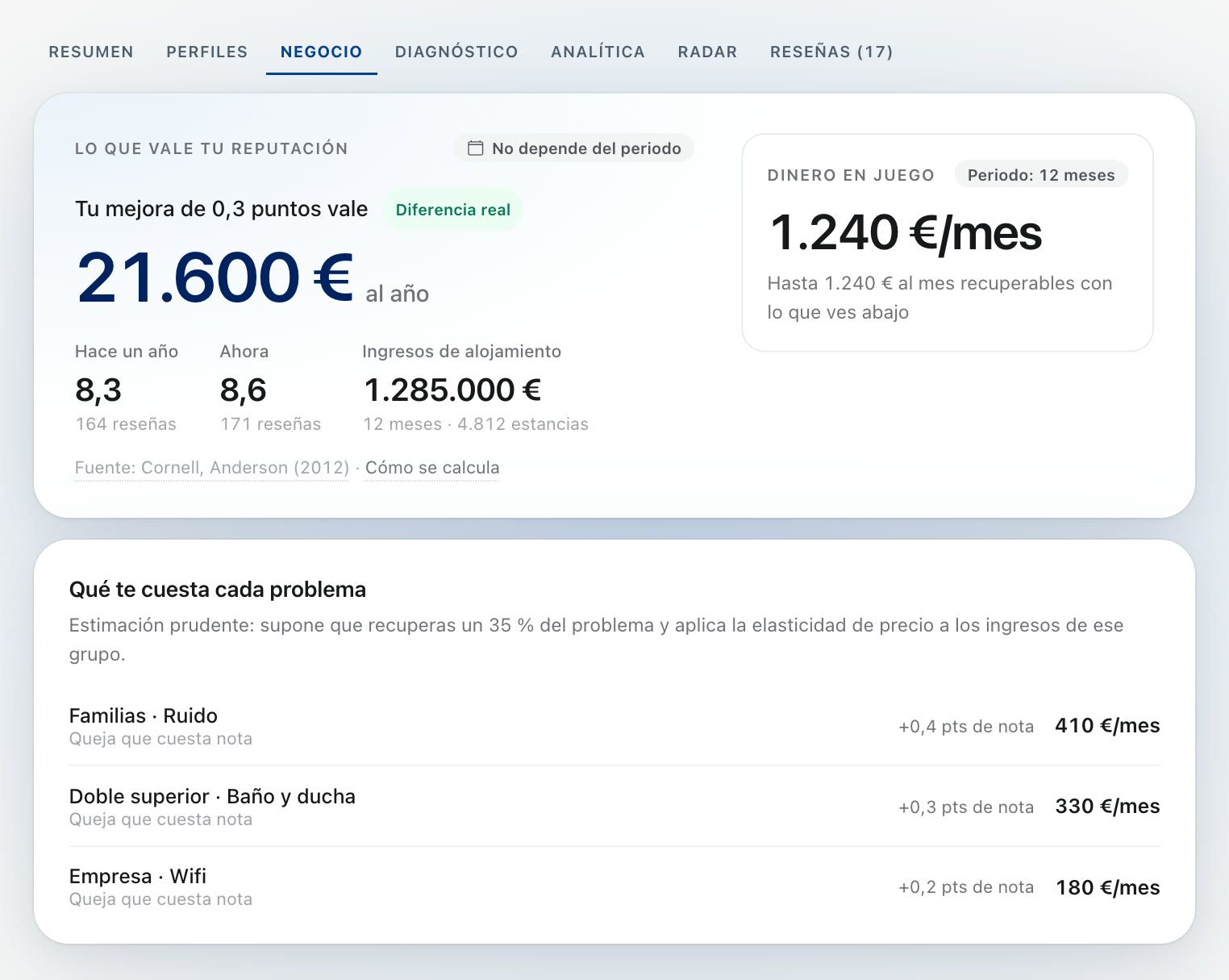Click the 410 €/mes amount
This screenshot has height=980, width=1229.
[x=1107, y=726]
